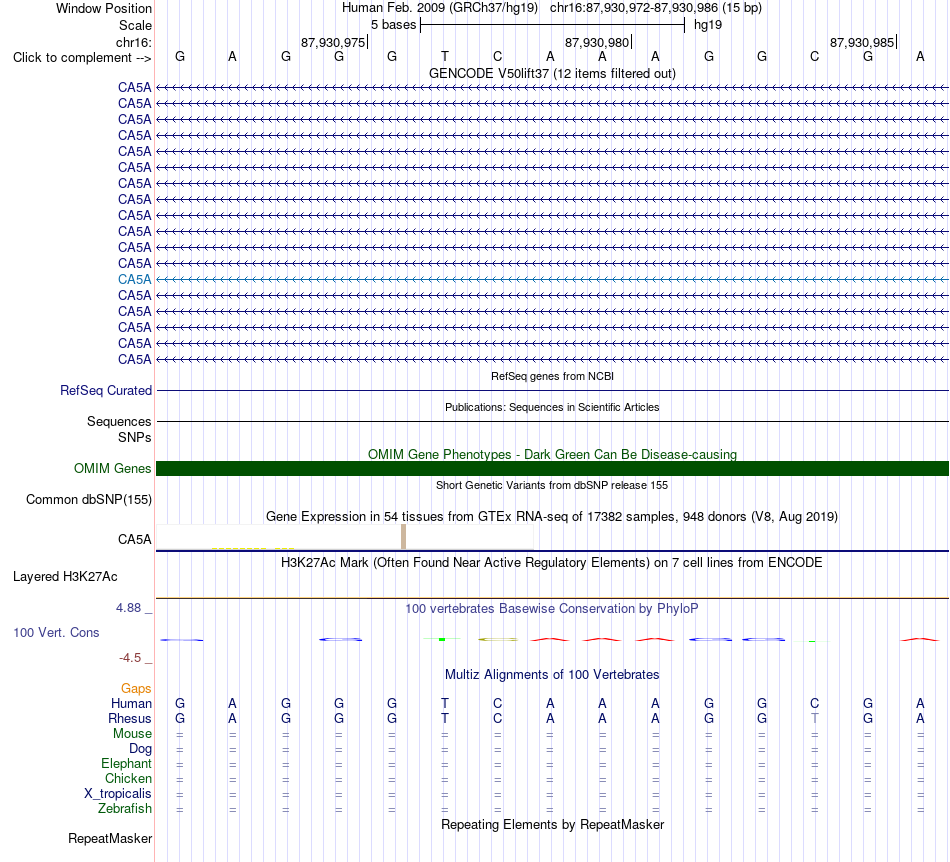Viewport: 950px width, 862px height.
Task: Open 'Multiz Alignments of 100 Vertebrates' title
Action: [x=552, y=675]
